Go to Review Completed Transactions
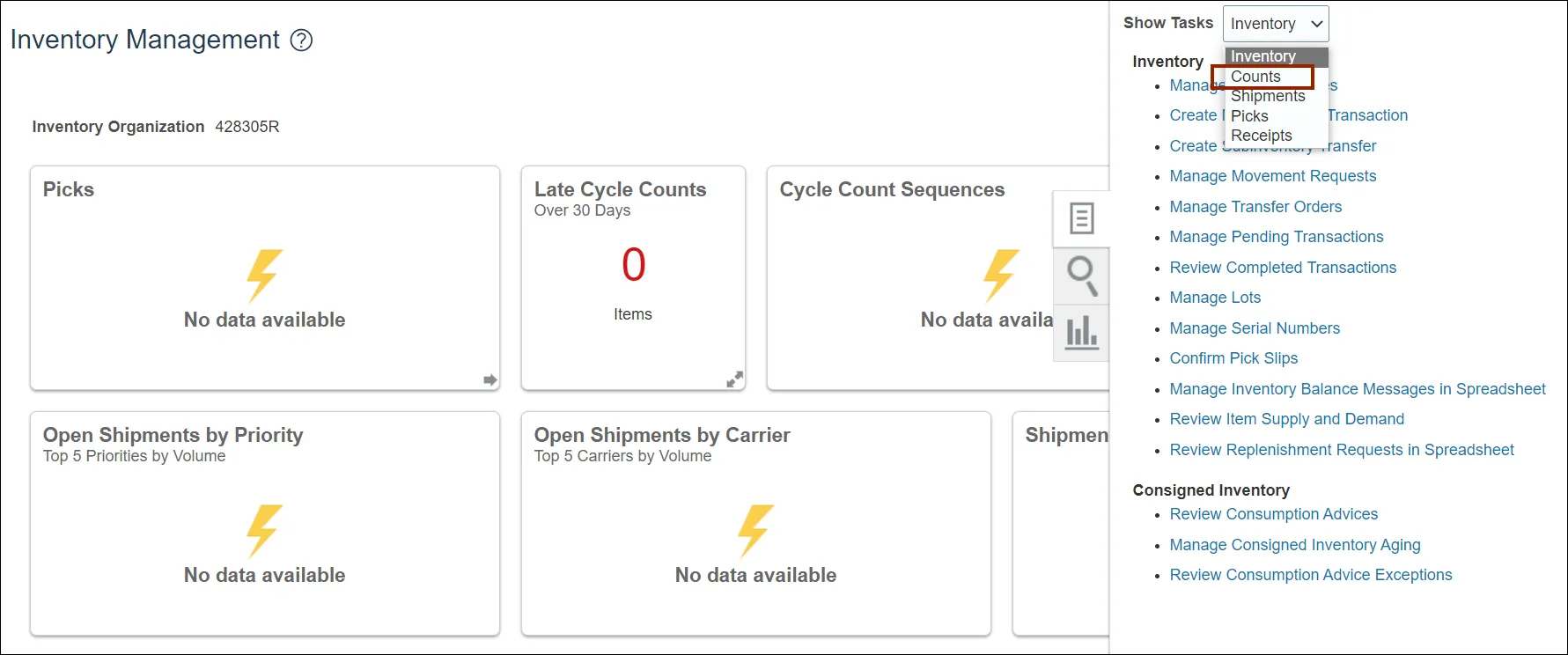The width and height of the screenshot is (1568, 655). pos(1283,268)
